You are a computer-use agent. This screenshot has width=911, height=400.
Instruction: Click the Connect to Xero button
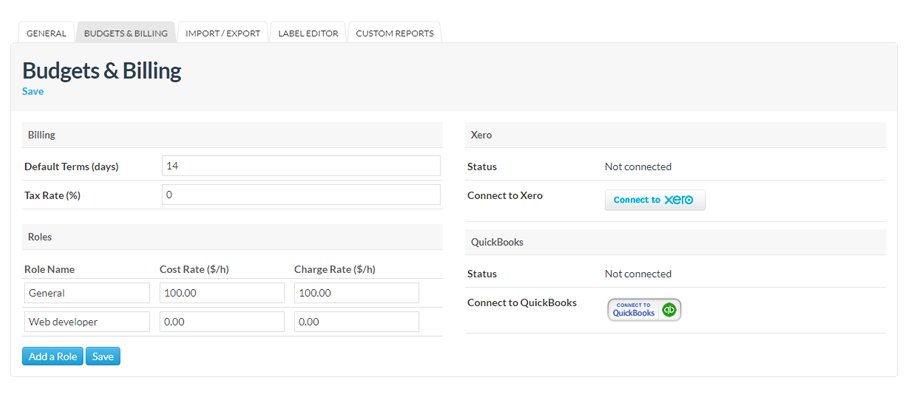coord(655,200)
